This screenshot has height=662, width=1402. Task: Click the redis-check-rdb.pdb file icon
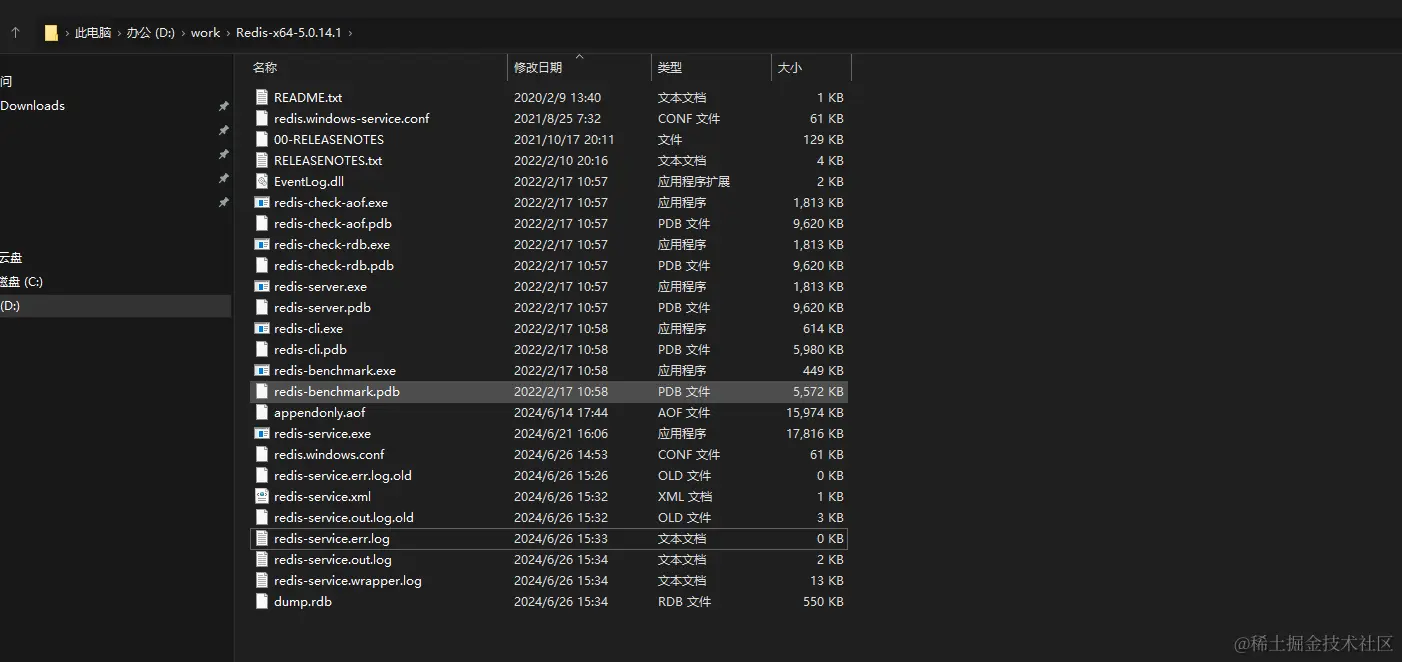coord(262,265)
